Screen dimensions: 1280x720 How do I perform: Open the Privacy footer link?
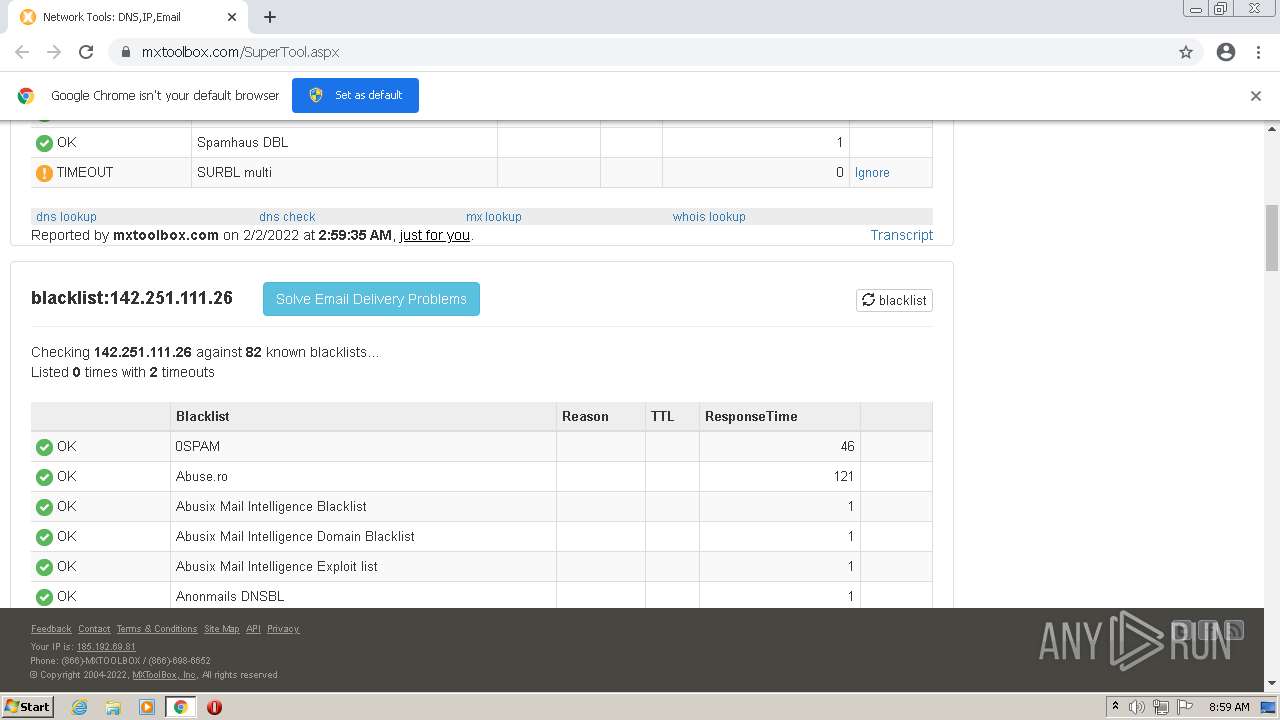[x=283, y=629]
